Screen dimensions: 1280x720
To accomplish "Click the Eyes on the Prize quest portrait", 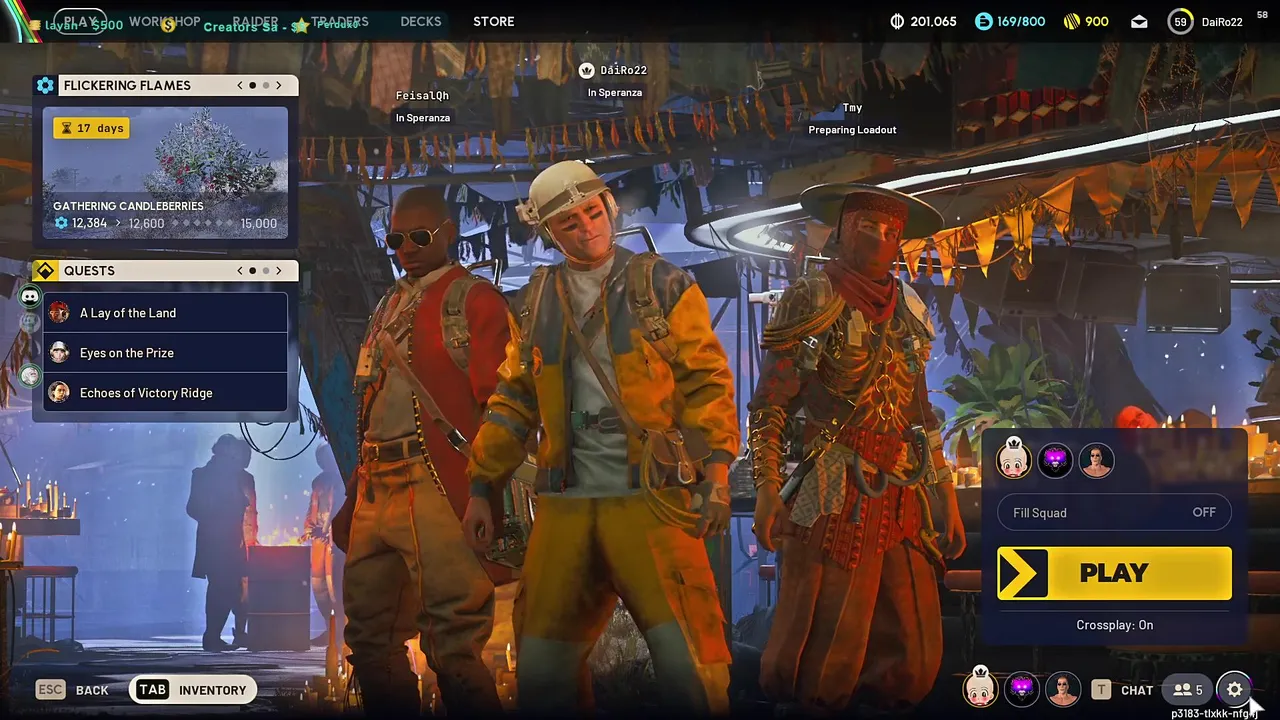I will [59, 353].
